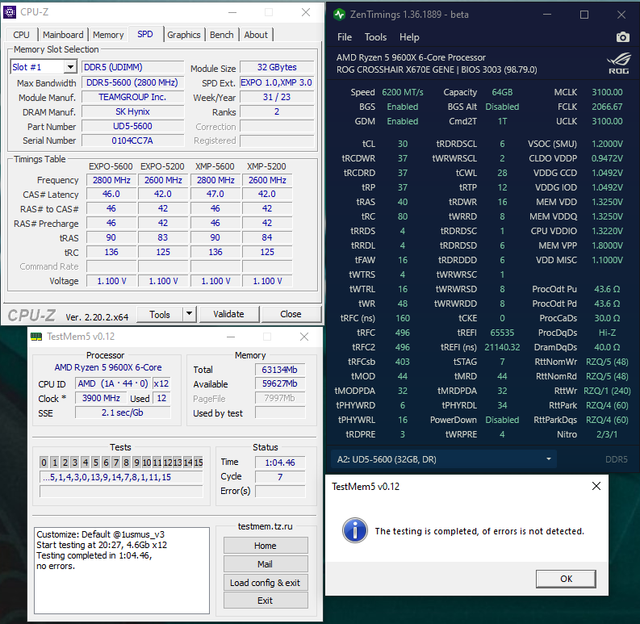
Task: Click the TestMem5 memory chip title icon
Action: 36,337
